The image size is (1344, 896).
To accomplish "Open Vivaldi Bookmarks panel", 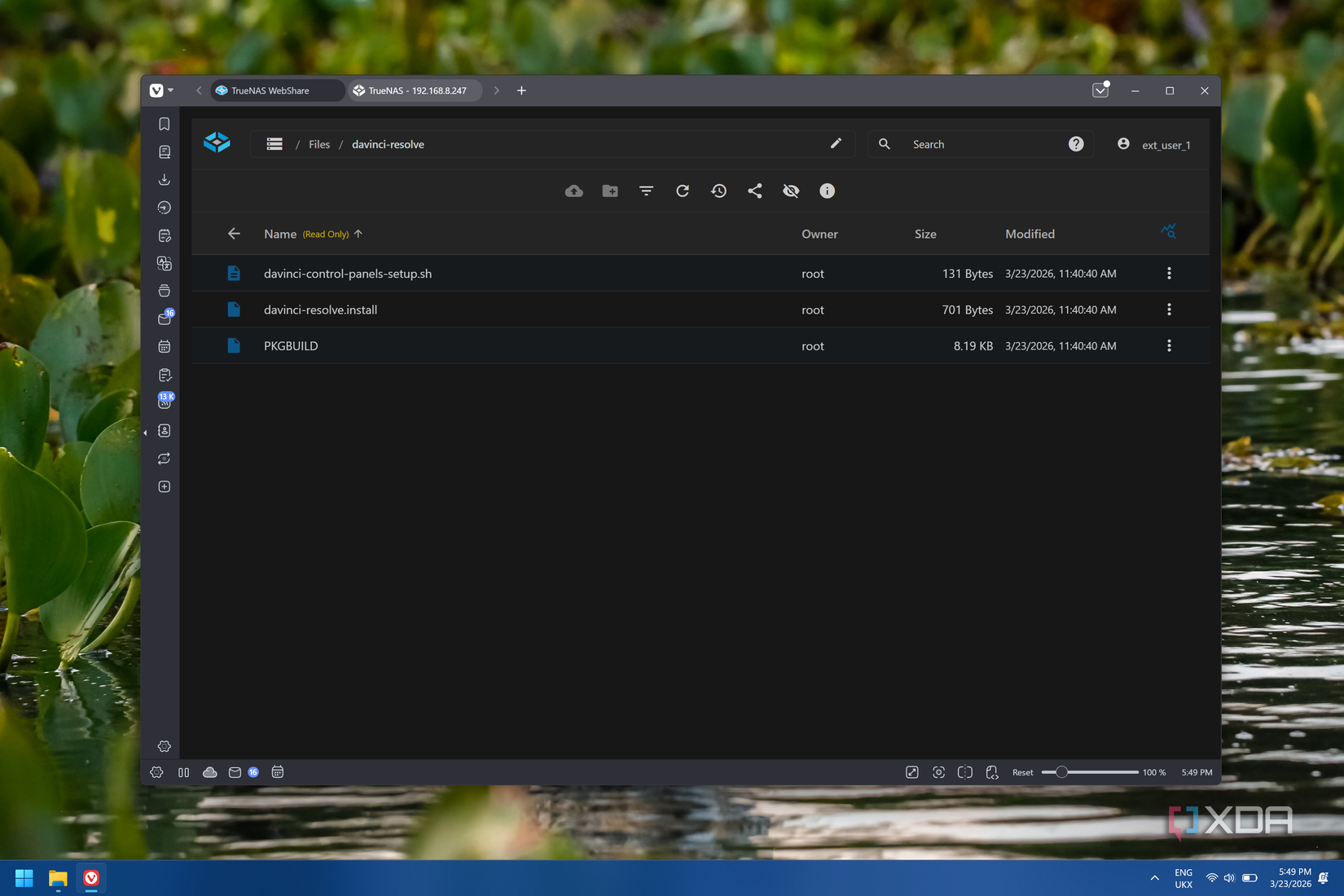I will [164, 124].
